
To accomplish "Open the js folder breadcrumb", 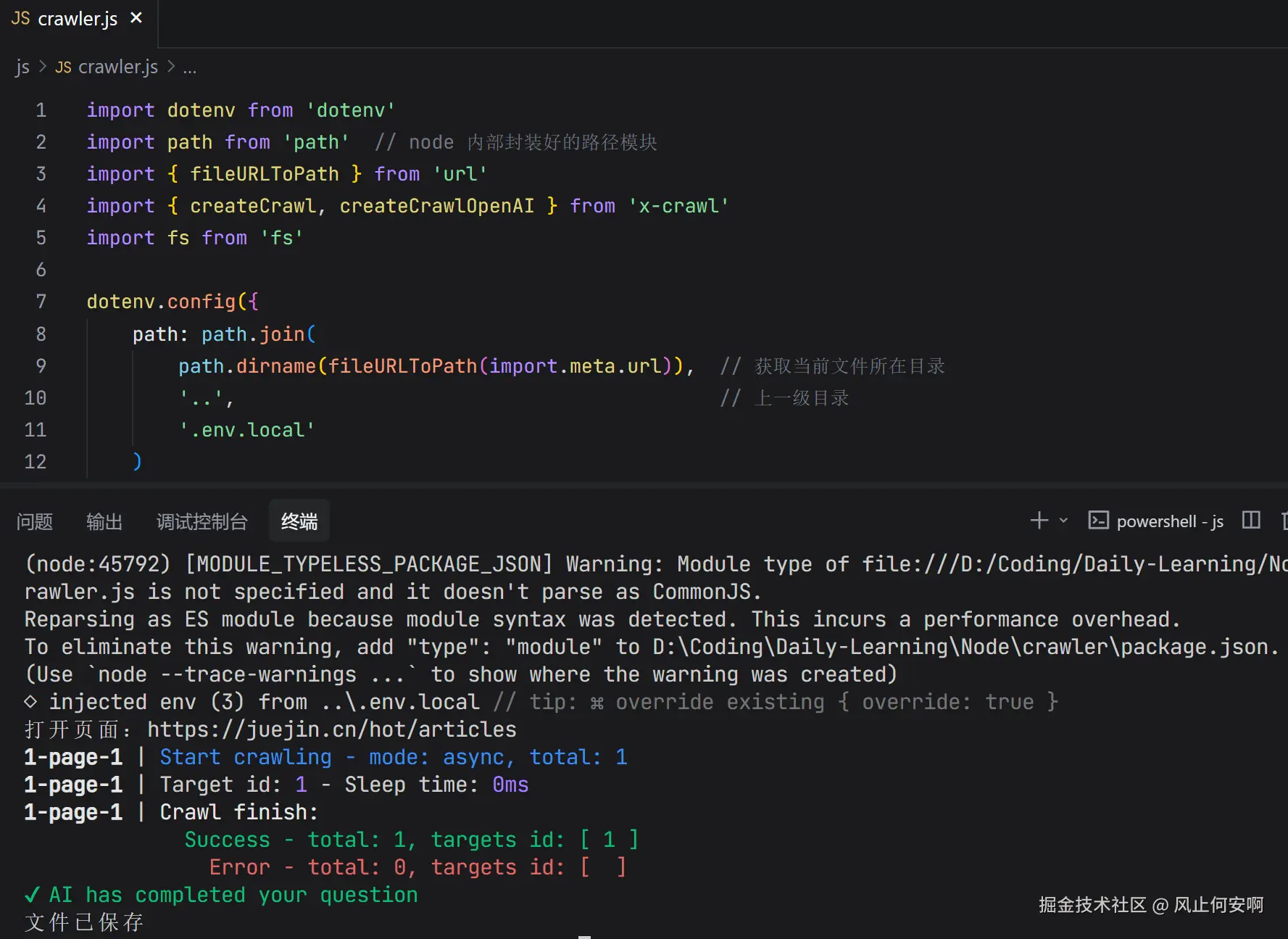I will tap(22, 67).
